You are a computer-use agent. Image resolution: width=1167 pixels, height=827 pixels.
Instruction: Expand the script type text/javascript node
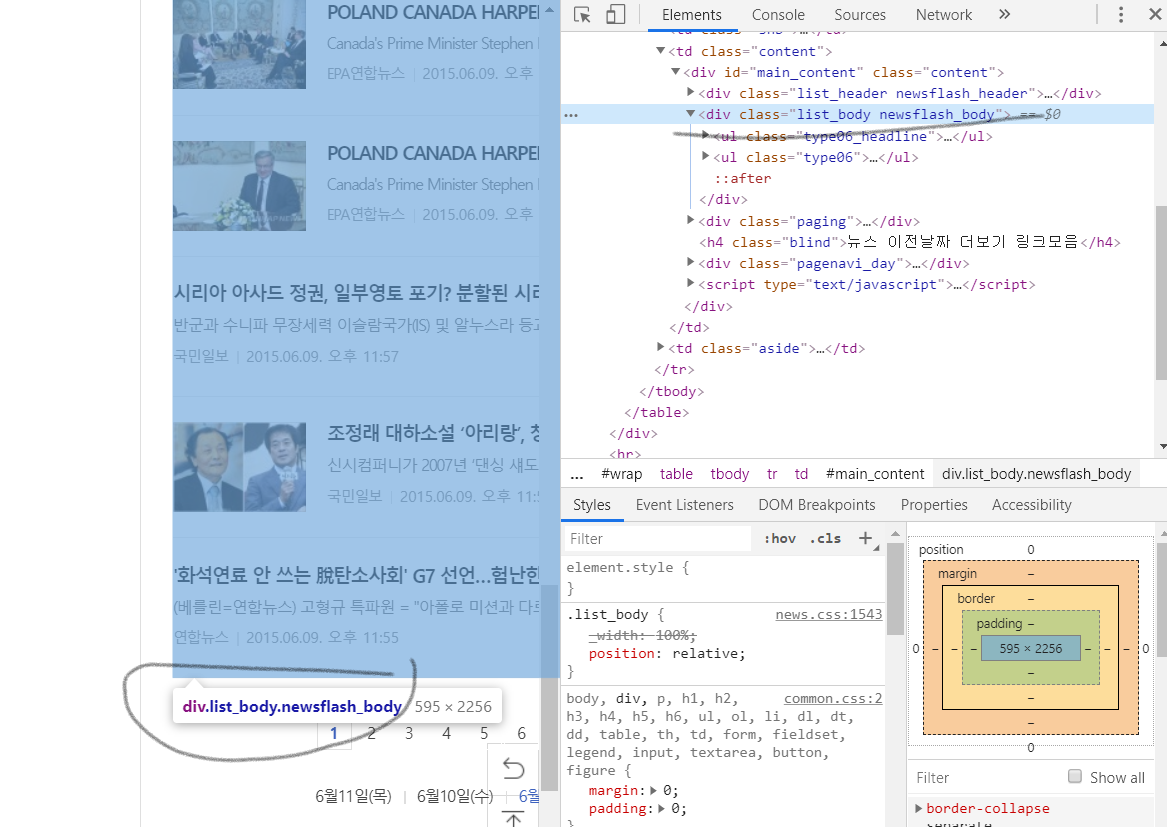click(x=691, y=283)
